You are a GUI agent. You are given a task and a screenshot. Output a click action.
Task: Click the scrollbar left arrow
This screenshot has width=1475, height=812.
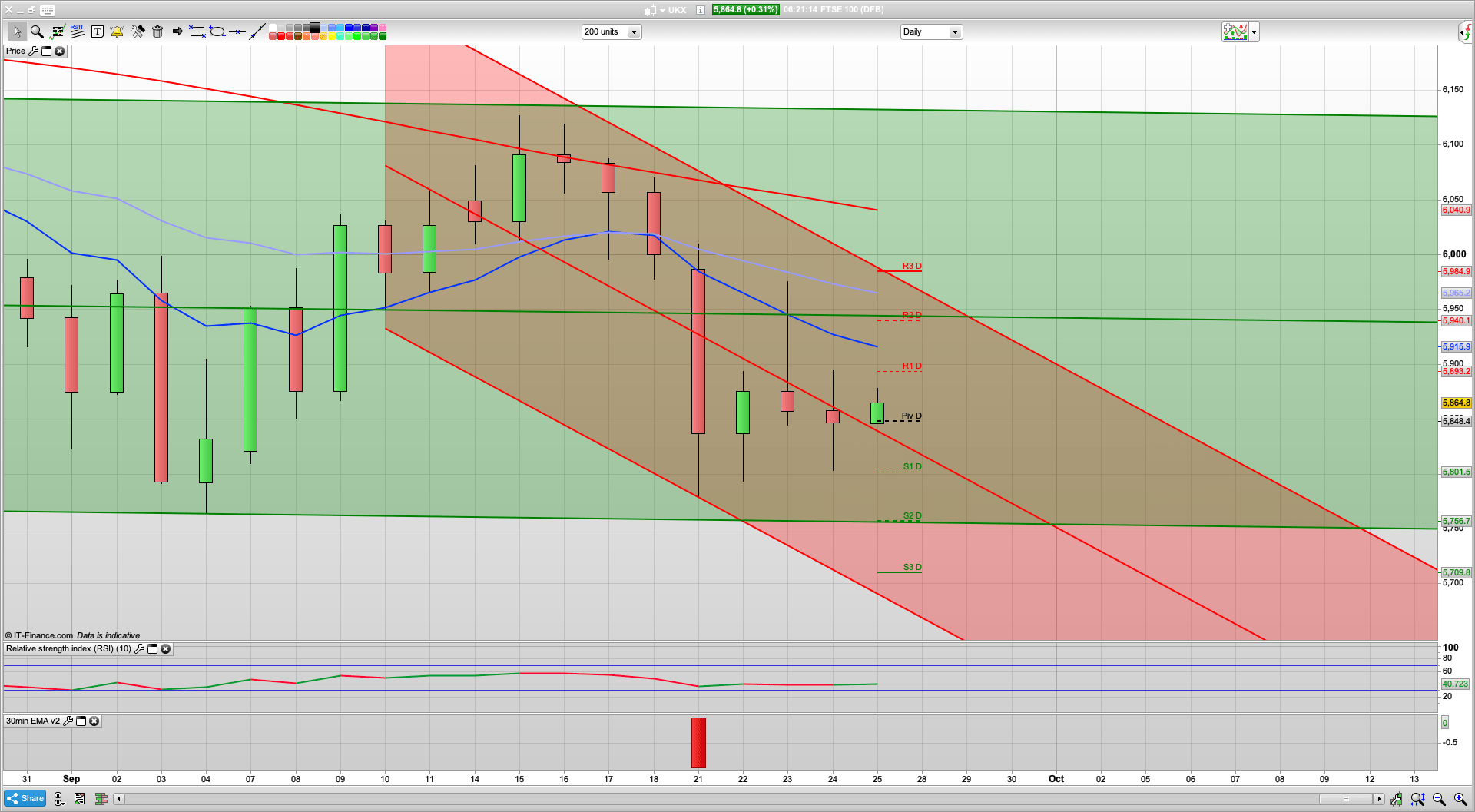[x=119, y=799]
